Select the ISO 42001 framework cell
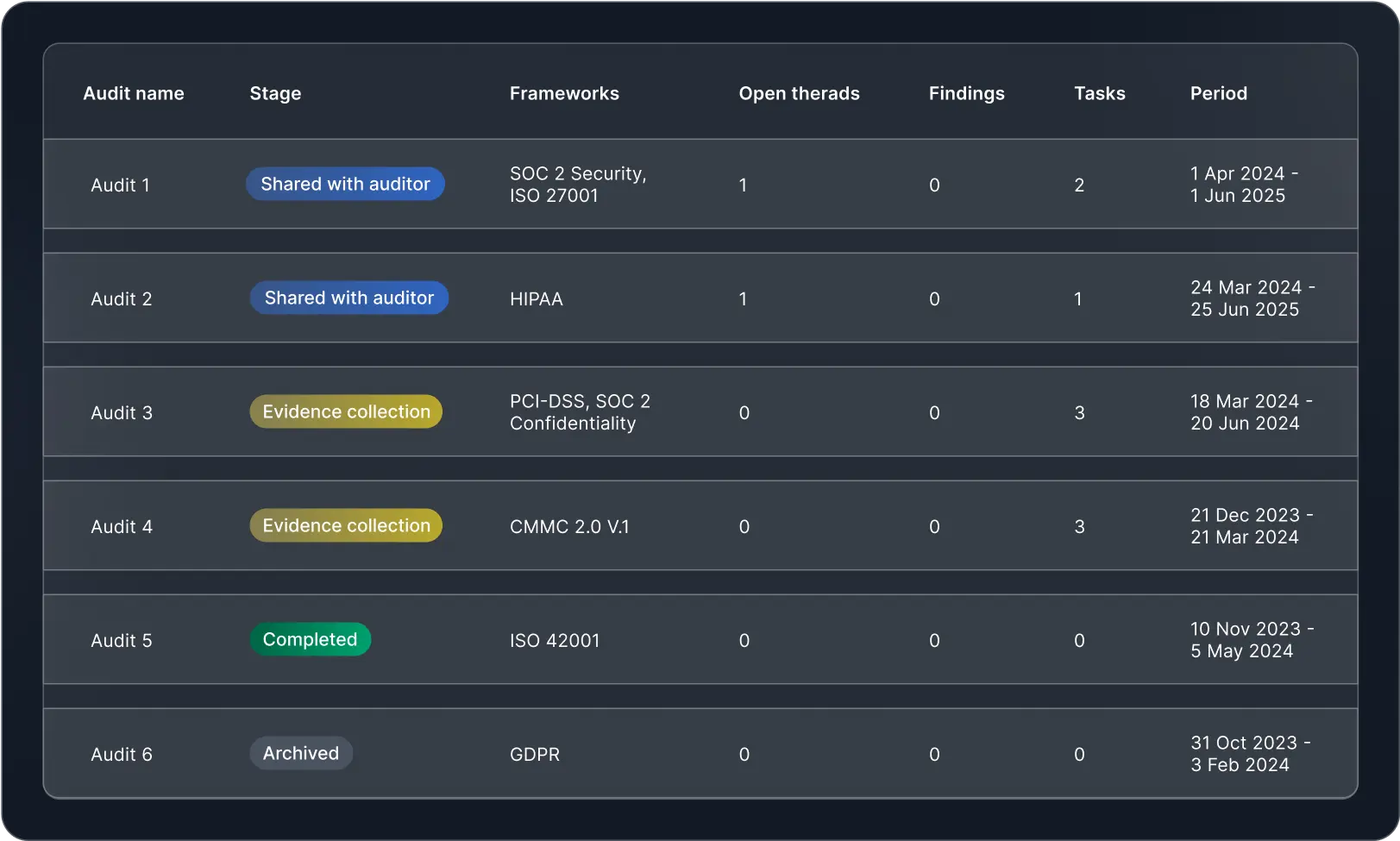The height and width of the screenshot is (841, 1400). [554, 640]
